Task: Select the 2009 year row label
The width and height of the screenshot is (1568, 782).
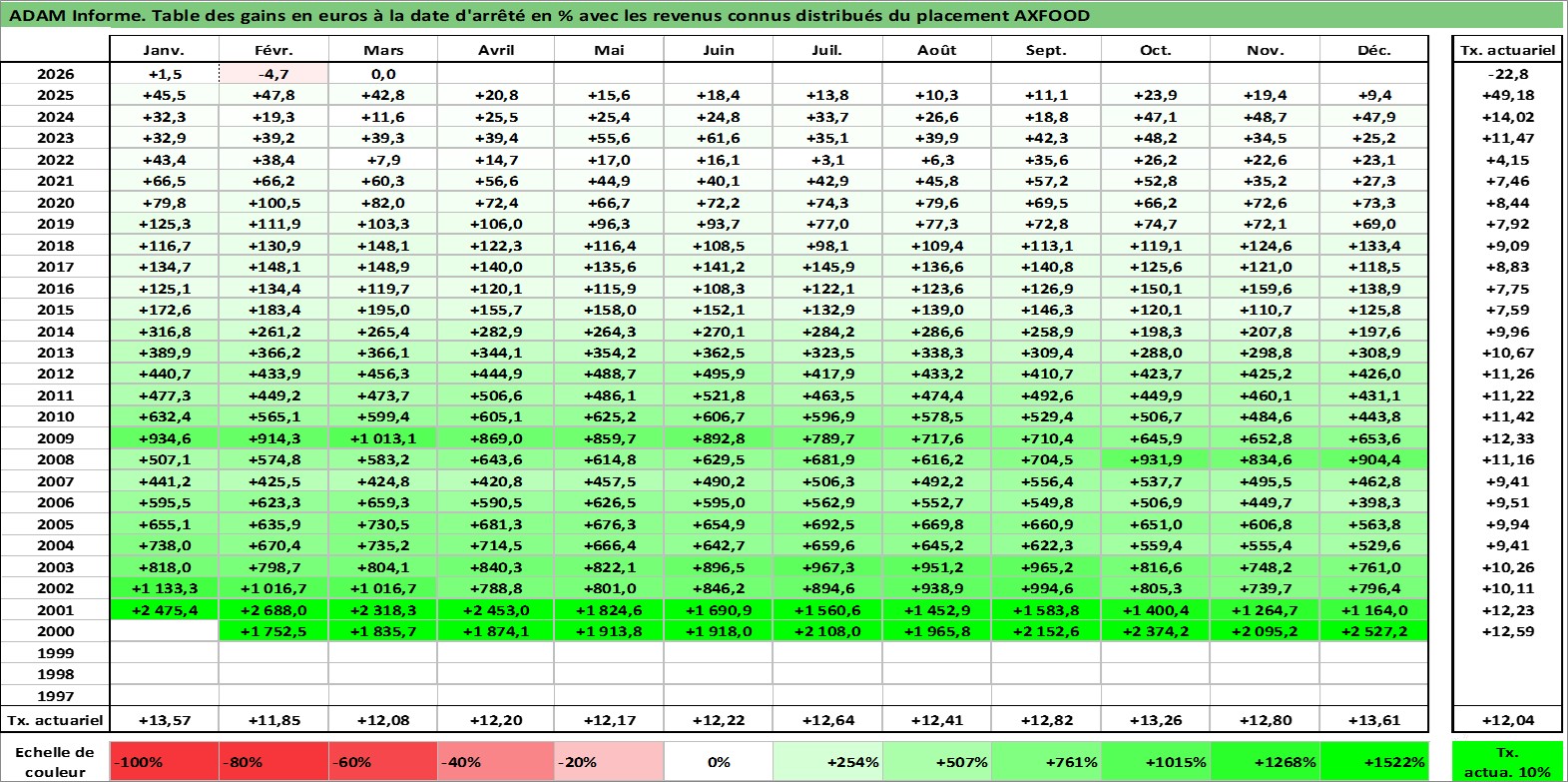Action: click(55, 438)
